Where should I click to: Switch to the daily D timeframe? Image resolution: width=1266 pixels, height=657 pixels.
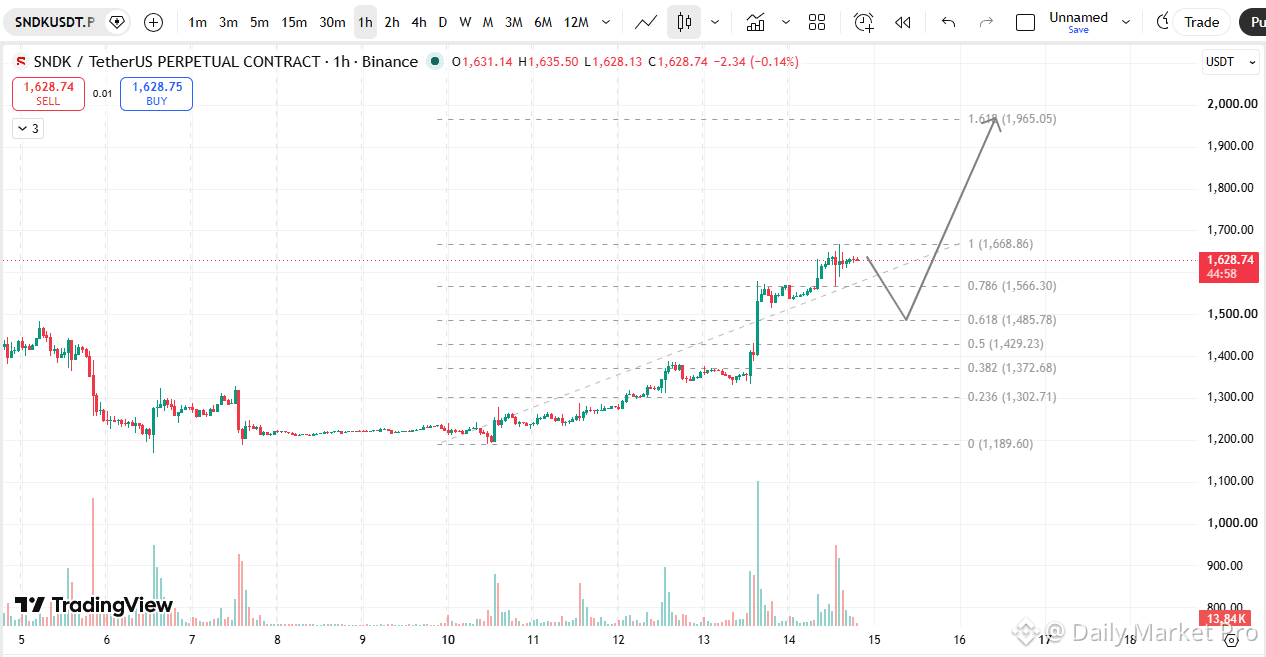pos(443,22)
